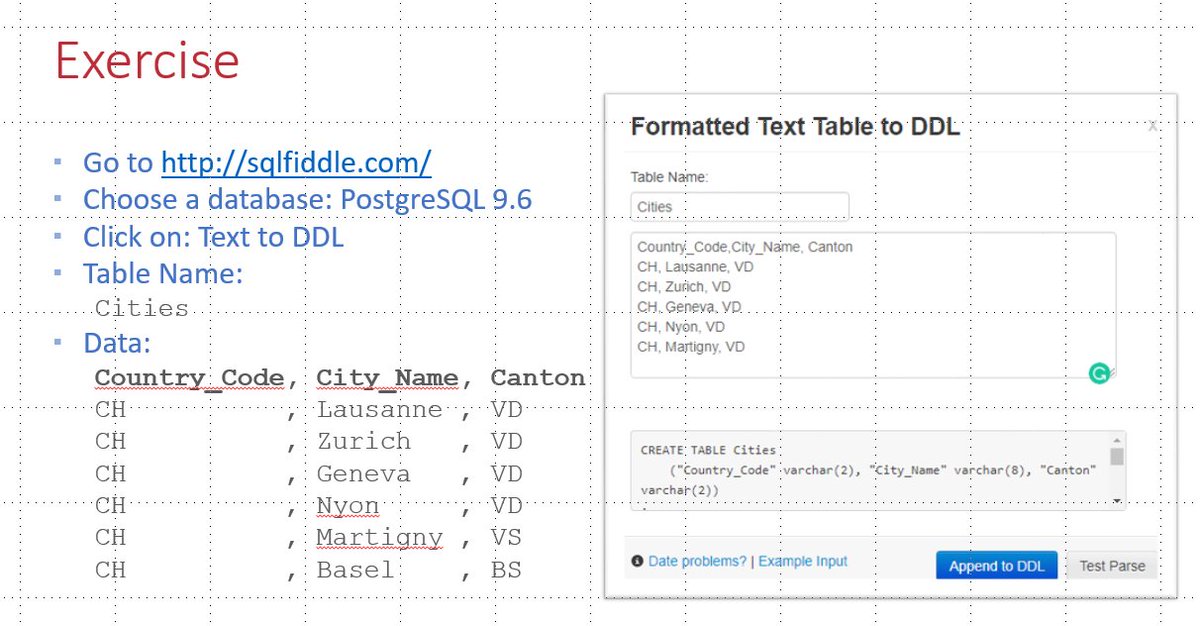Click the info icon beside Date problems
Viewport: 1200px width, 626px height.
coord(637,561)
